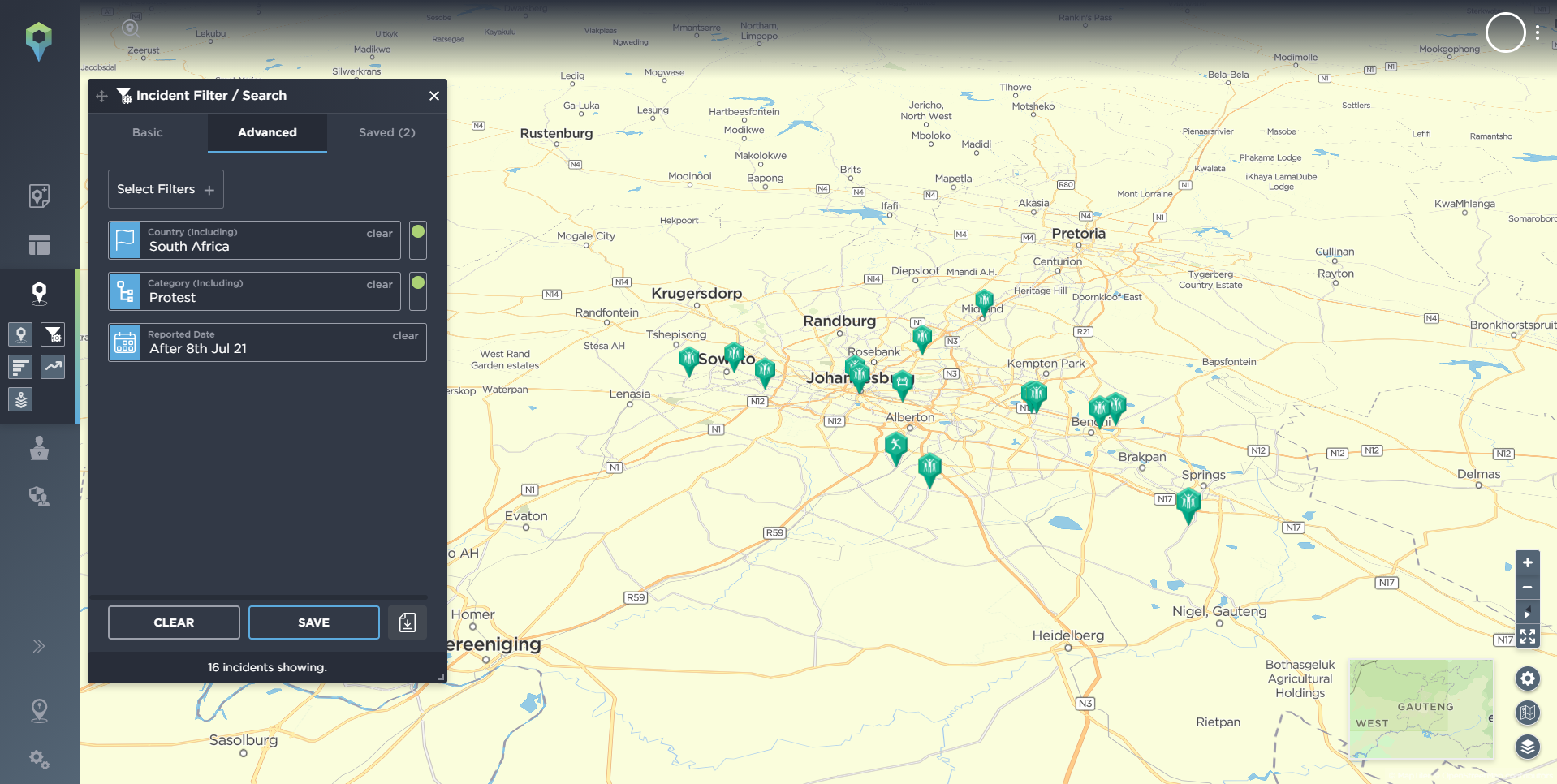The width and height of the screenshot is (1557, 784).
Task: Click the app logo in the sidebar
Action: point(38,41)
